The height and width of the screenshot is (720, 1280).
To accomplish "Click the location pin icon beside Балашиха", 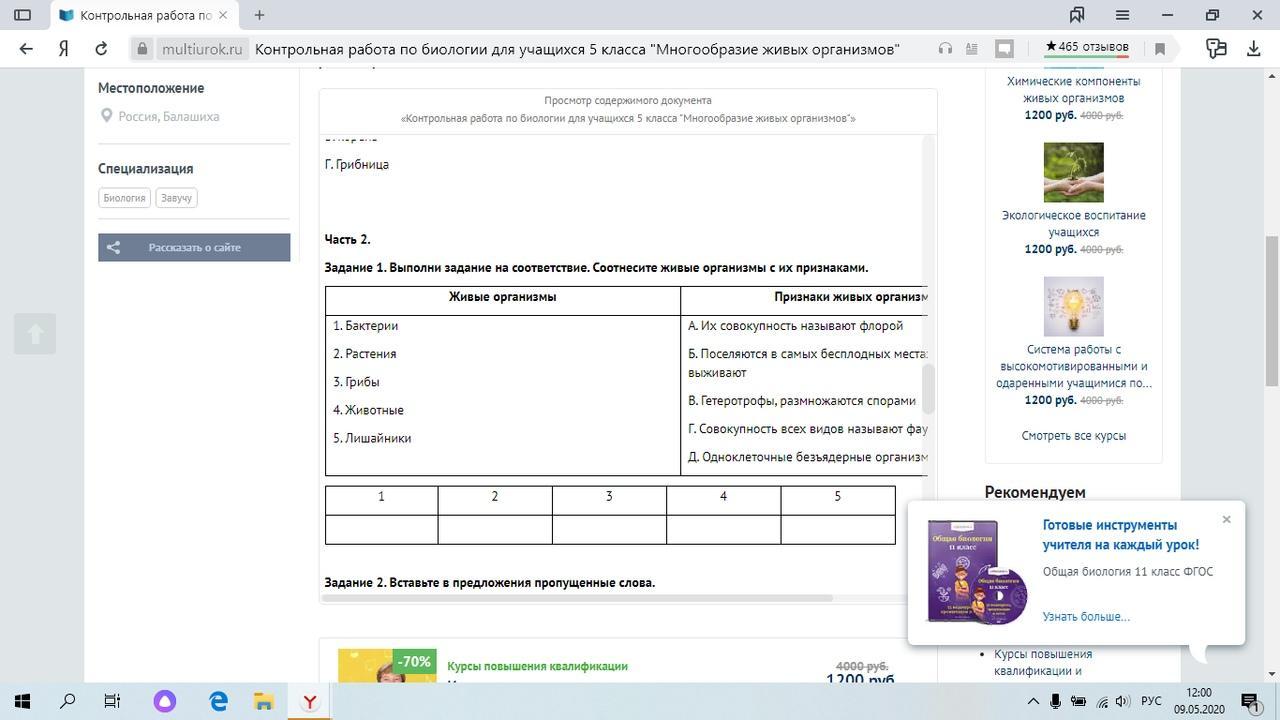I will point(106,116).
